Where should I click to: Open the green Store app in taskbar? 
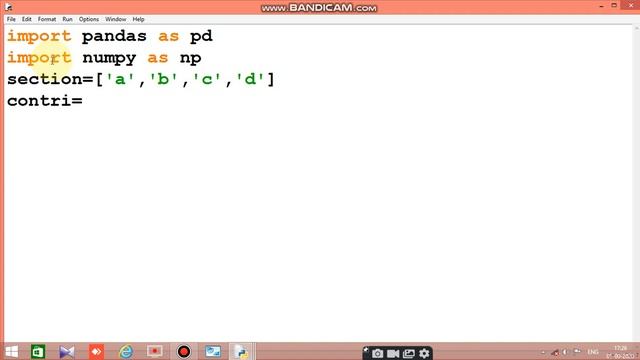pyautogui.click(x=38, y=351)
